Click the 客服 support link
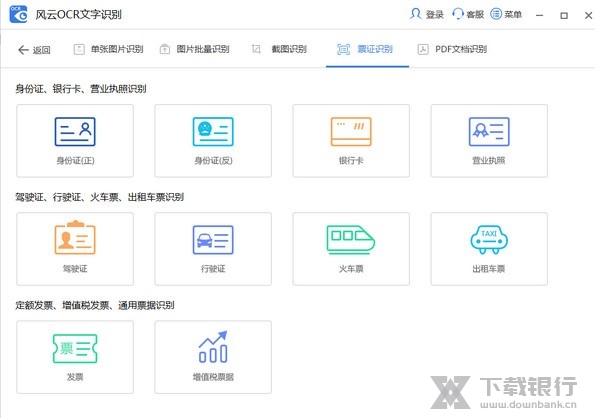This screenshot has width=595, height=418. pyautogui.click(x=475, y=14)
